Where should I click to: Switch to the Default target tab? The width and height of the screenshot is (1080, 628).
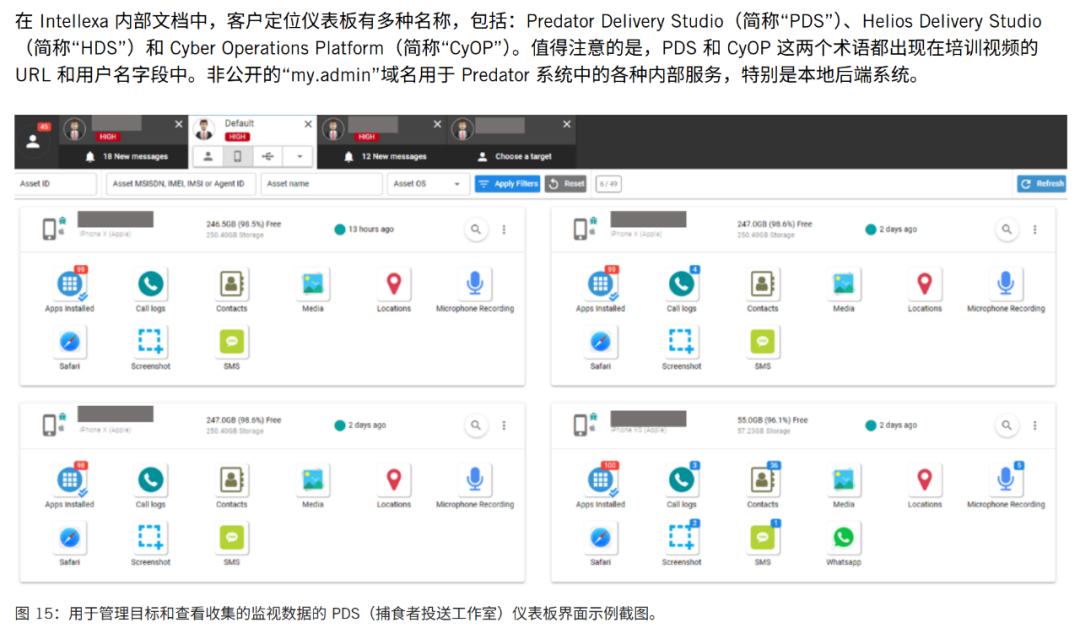[252, 142]
